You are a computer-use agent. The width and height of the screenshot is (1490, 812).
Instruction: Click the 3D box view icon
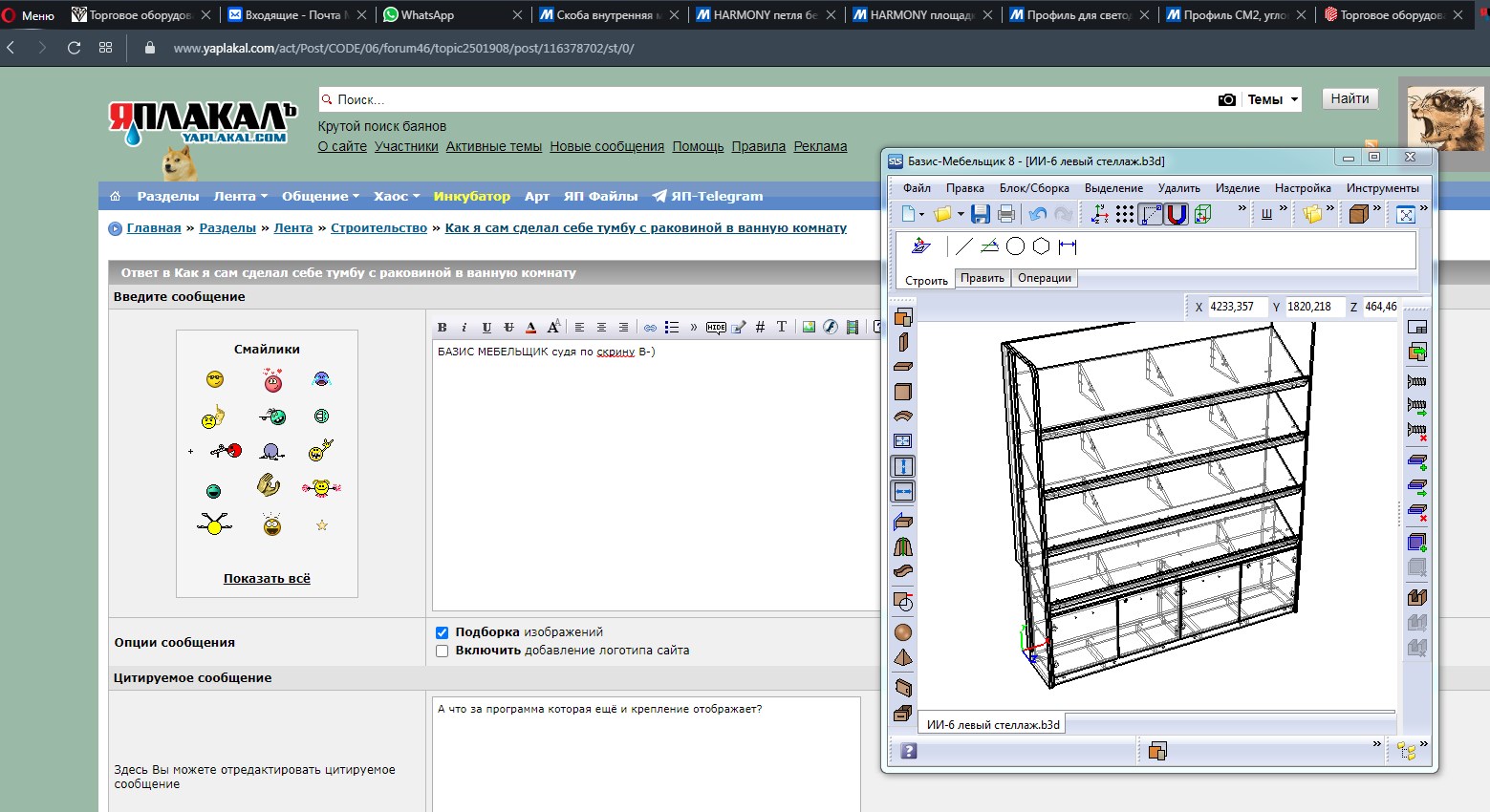pos(1202,214)
